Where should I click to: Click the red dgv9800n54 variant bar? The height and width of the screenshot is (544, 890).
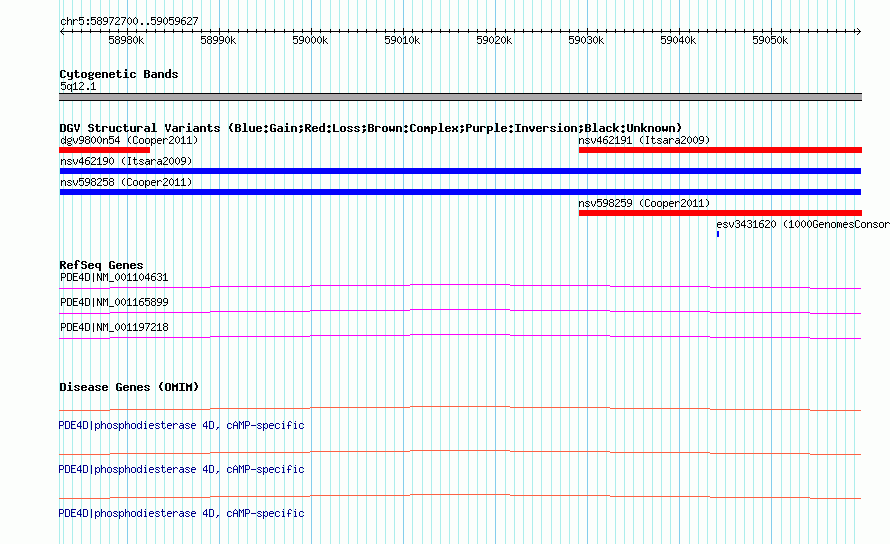[x=104, y=150]
